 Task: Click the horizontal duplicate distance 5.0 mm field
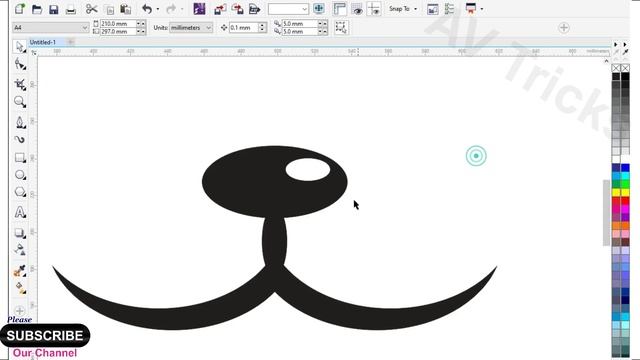click(300, 24)
